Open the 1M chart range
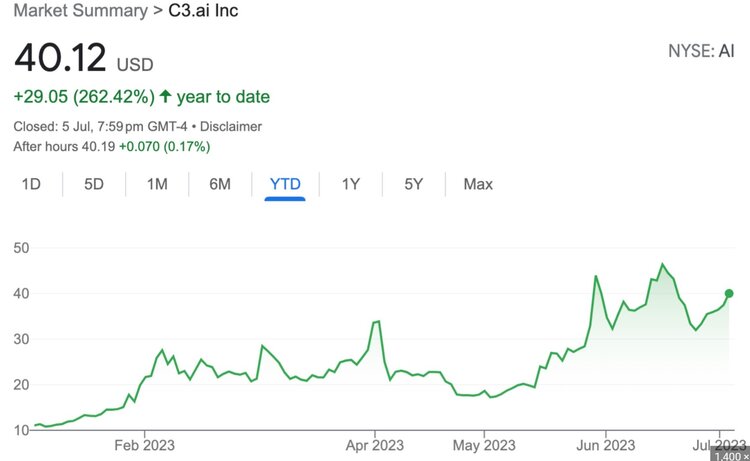Screen dimensions: 750x461 click(x=157, y=184)
